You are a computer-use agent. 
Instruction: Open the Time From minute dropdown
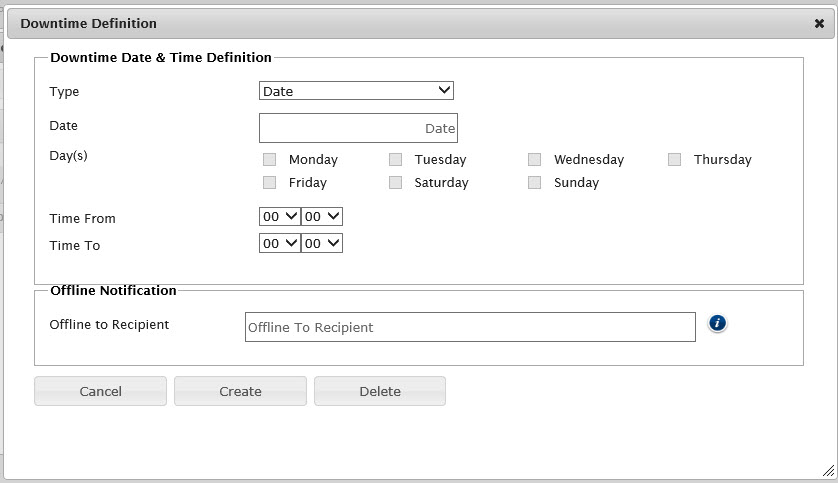(x=322, y=216)
